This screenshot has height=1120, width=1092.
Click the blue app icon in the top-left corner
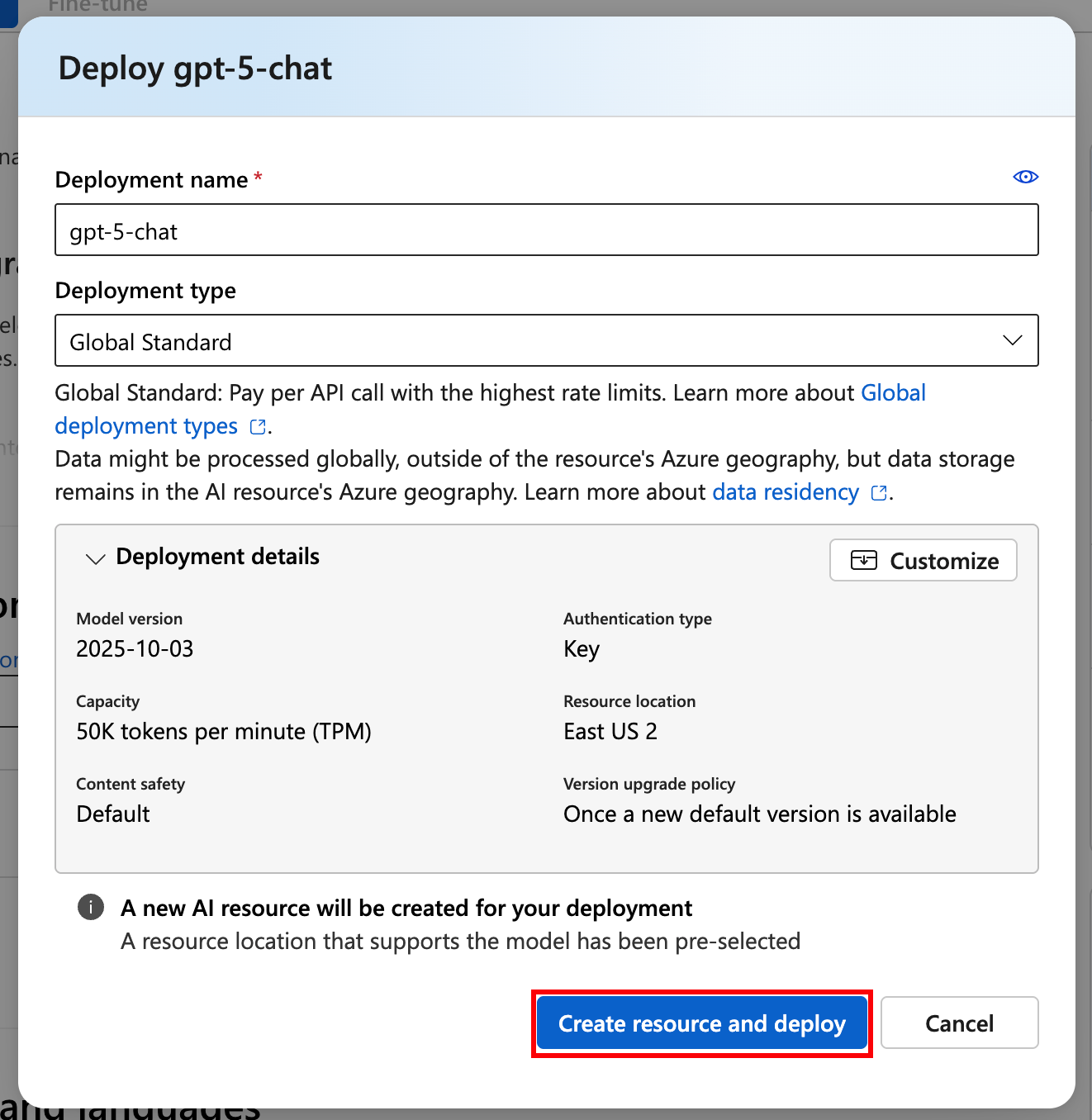pyautogui.click(x=8, y=13)
